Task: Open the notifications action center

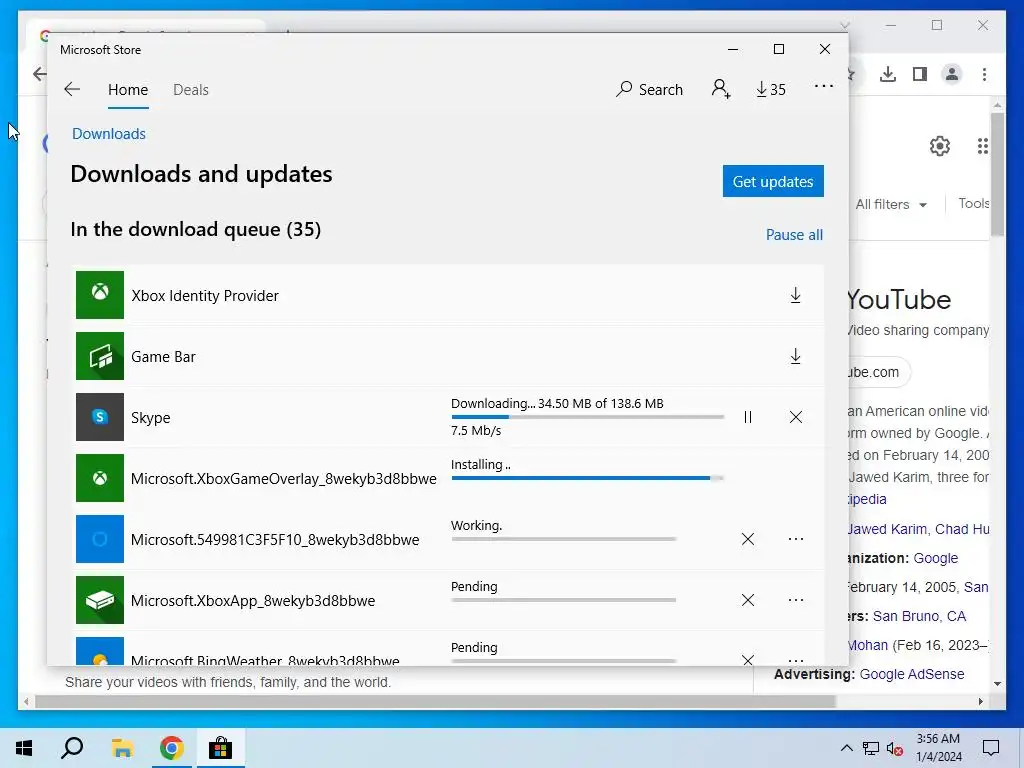Action: [x=991, y=748]
